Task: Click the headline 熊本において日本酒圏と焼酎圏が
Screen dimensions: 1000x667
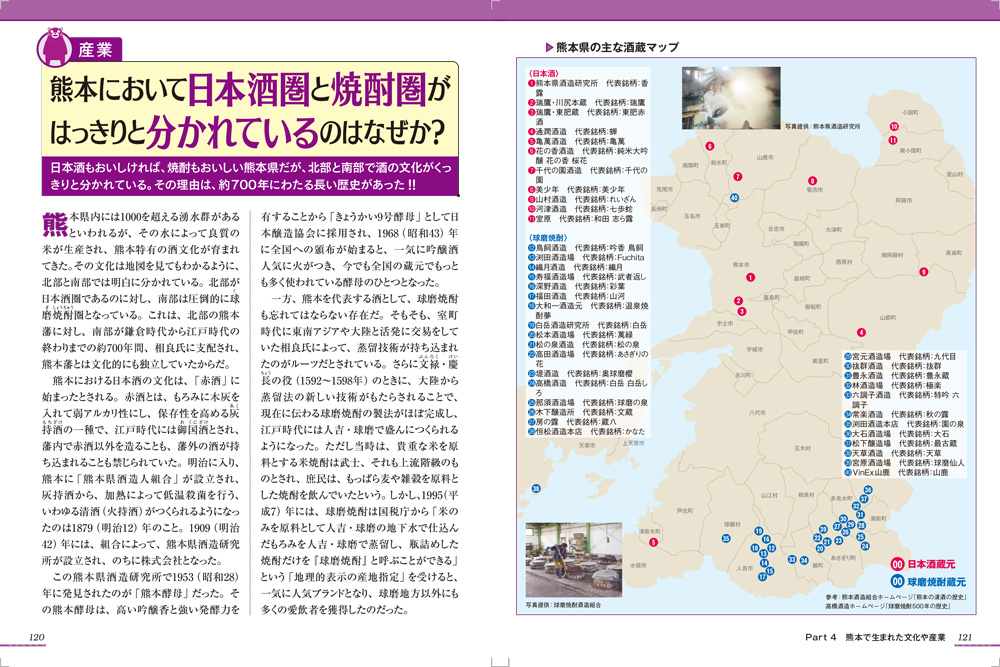Action: pyautogui.click(x=250, y=89)
